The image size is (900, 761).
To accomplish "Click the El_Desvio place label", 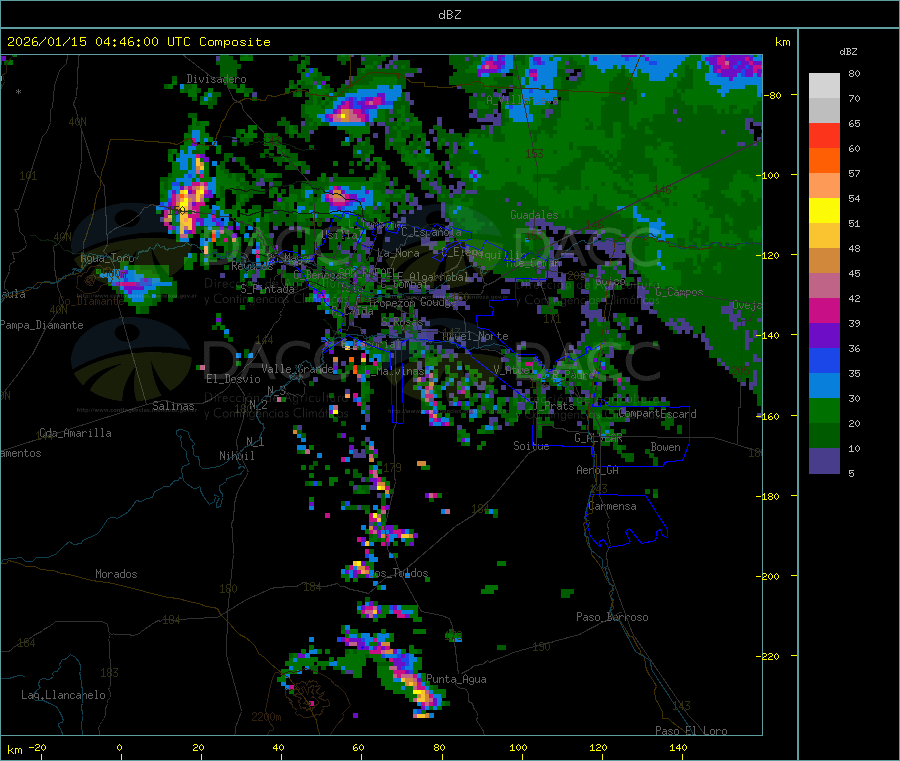I will (x=233, y=379).
